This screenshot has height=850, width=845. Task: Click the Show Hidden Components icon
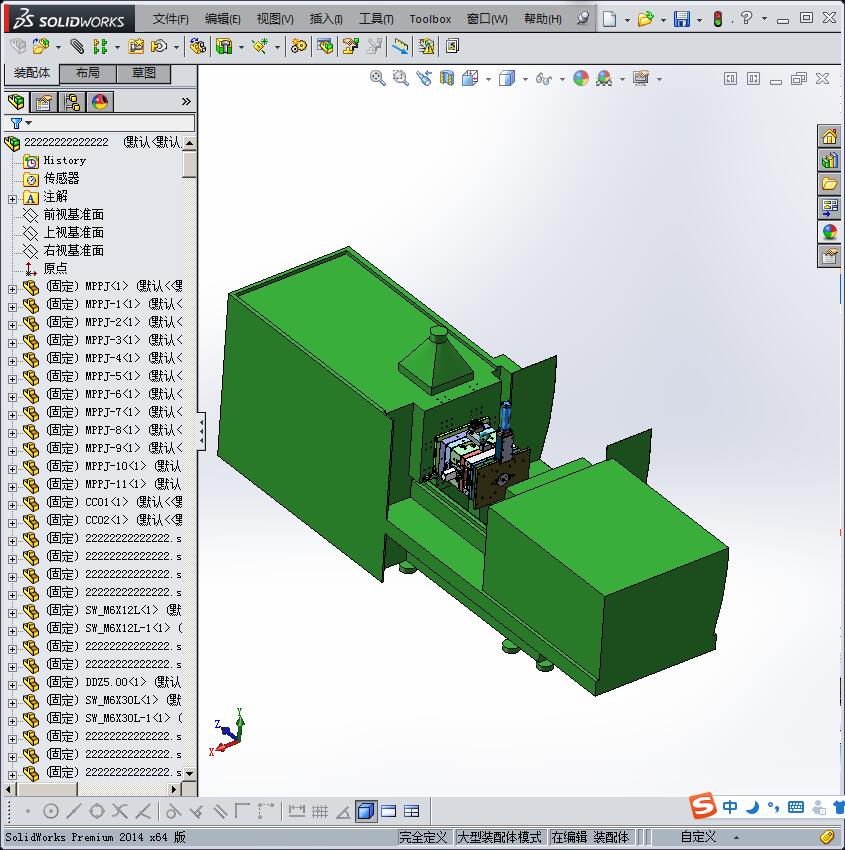[198, 47]
